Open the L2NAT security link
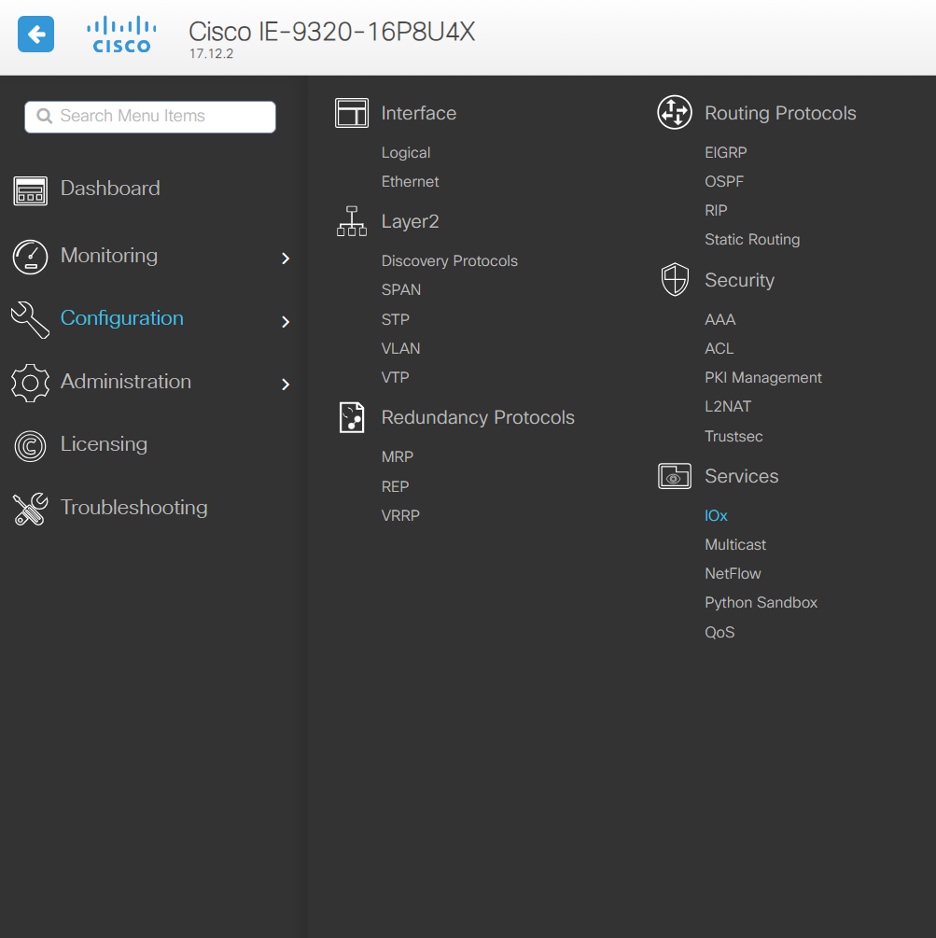Image resolution: width=936 pixels, height=938 pixels. click(x=728, y=407)
